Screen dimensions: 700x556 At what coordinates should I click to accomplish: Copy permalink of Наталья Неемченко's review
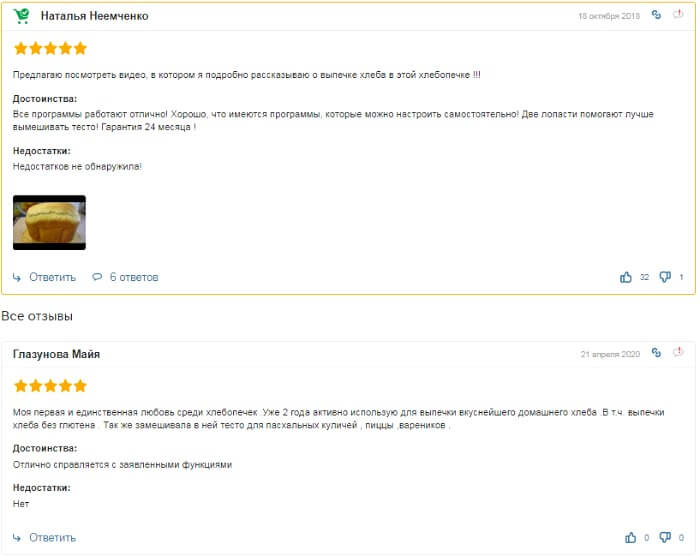(x=656, y=15)
